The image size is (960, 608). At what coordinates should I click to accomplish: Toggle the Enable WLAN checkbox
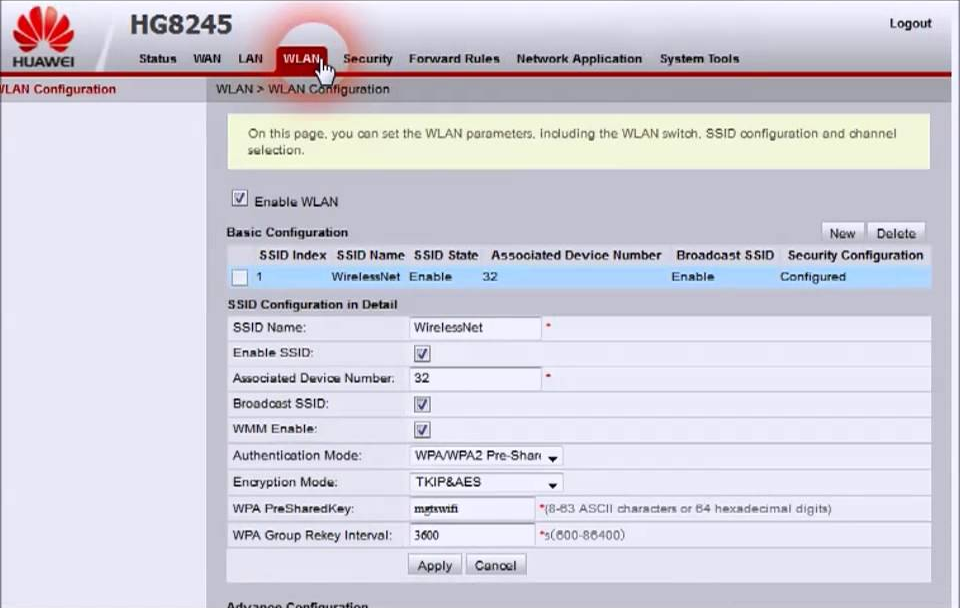(x=239, y=198)
